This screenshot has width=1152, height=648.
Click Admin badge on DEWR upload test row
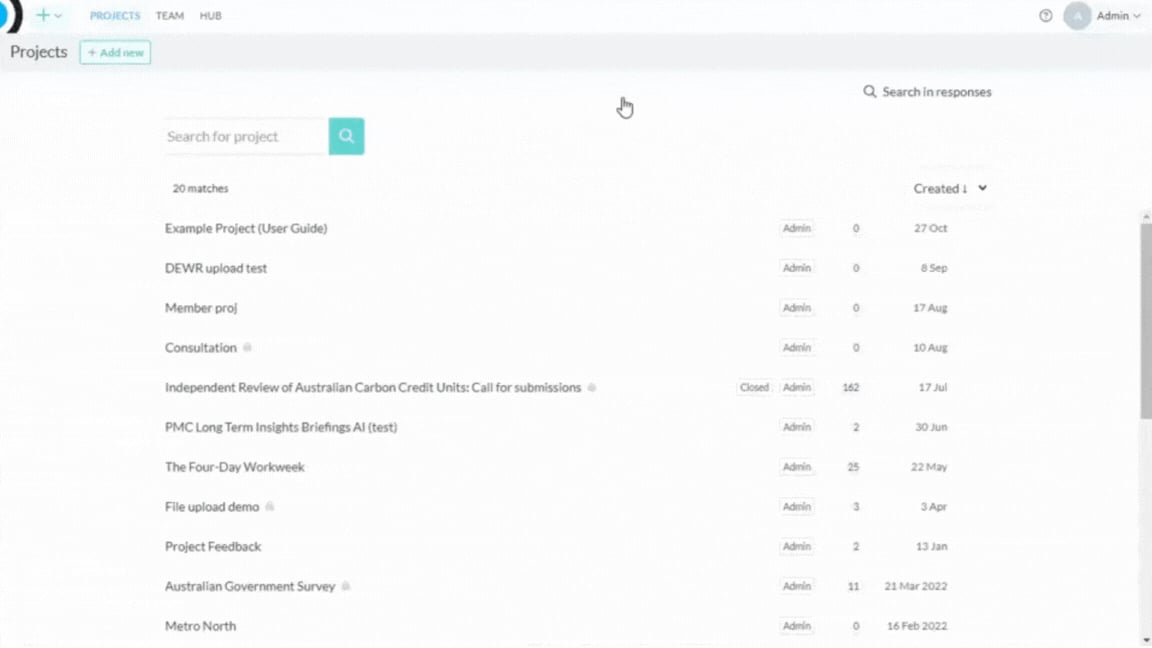click(796, 268)
